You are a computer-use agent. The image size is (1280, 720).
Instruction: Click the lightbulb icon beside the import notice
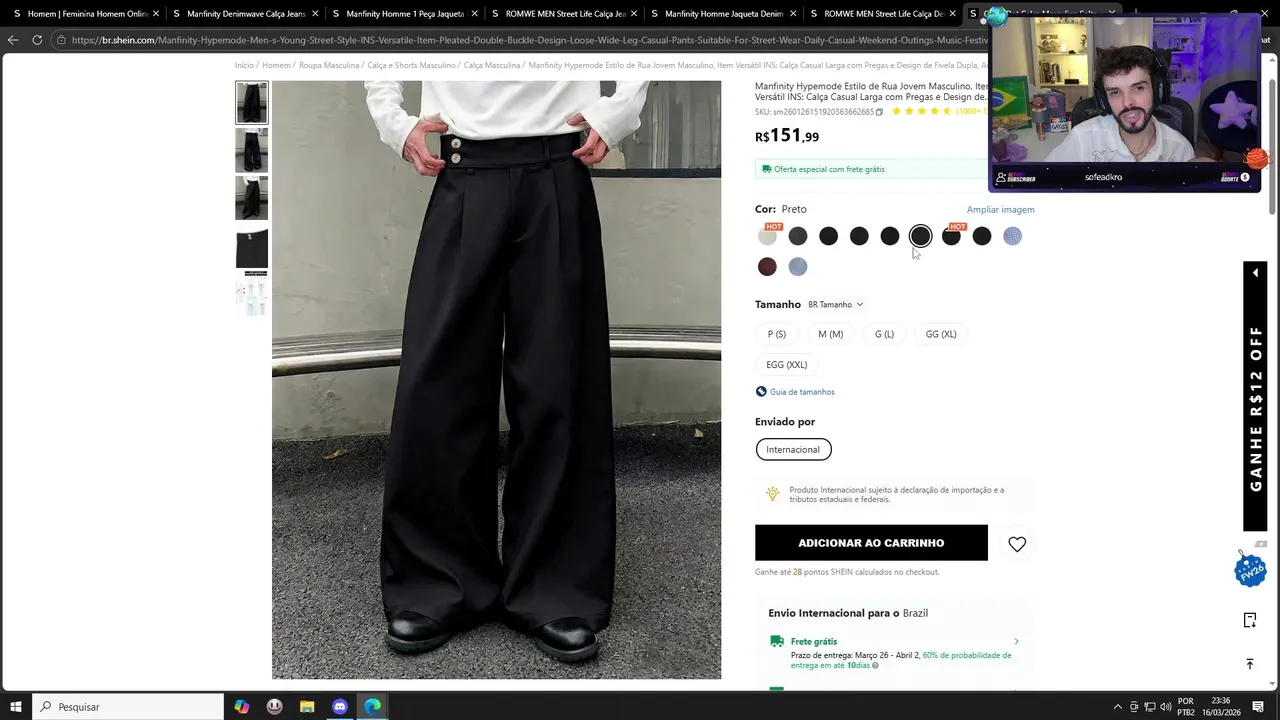pos(772,494)
